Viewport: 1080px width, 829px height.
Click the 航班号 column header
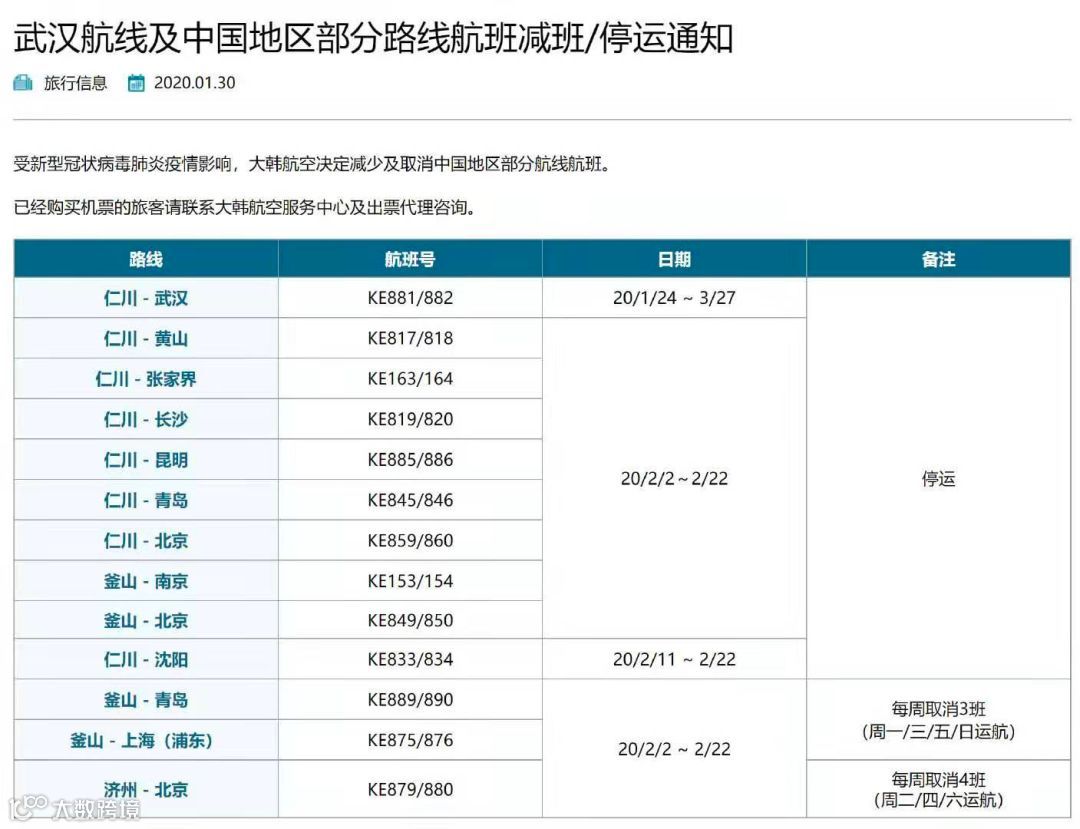coord(411,259)
